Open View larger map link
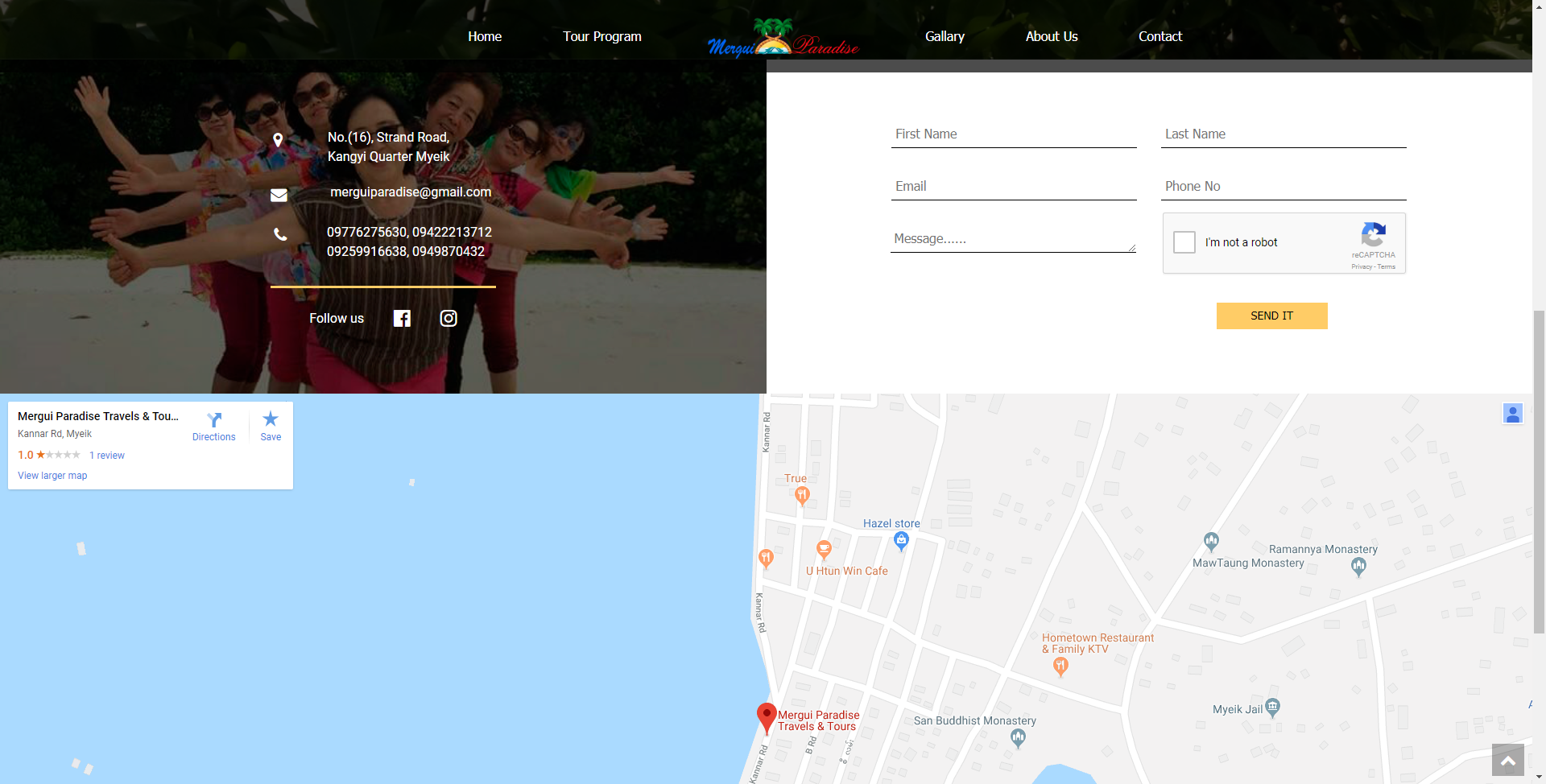Screen dimensions: 1546x784 coord(52,475)
